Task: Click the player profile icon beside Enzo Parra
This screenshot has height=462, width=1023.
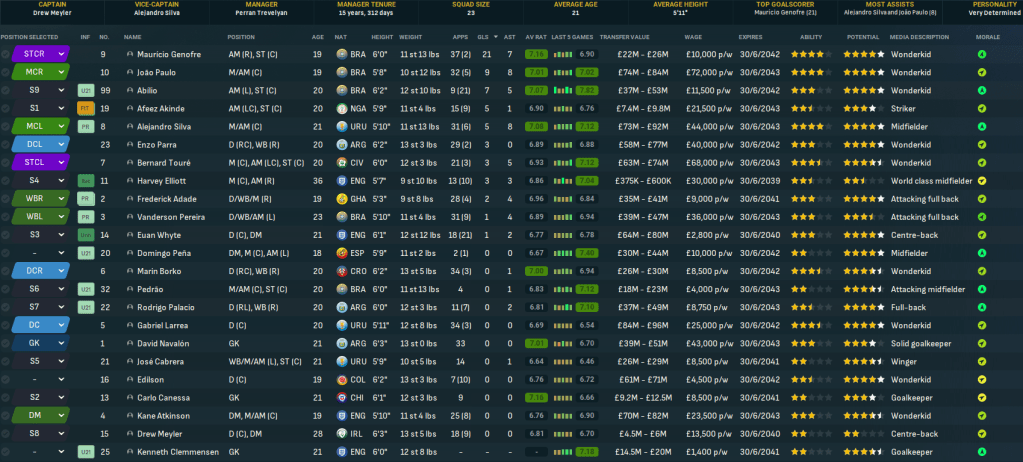Action: coord(129,145)
